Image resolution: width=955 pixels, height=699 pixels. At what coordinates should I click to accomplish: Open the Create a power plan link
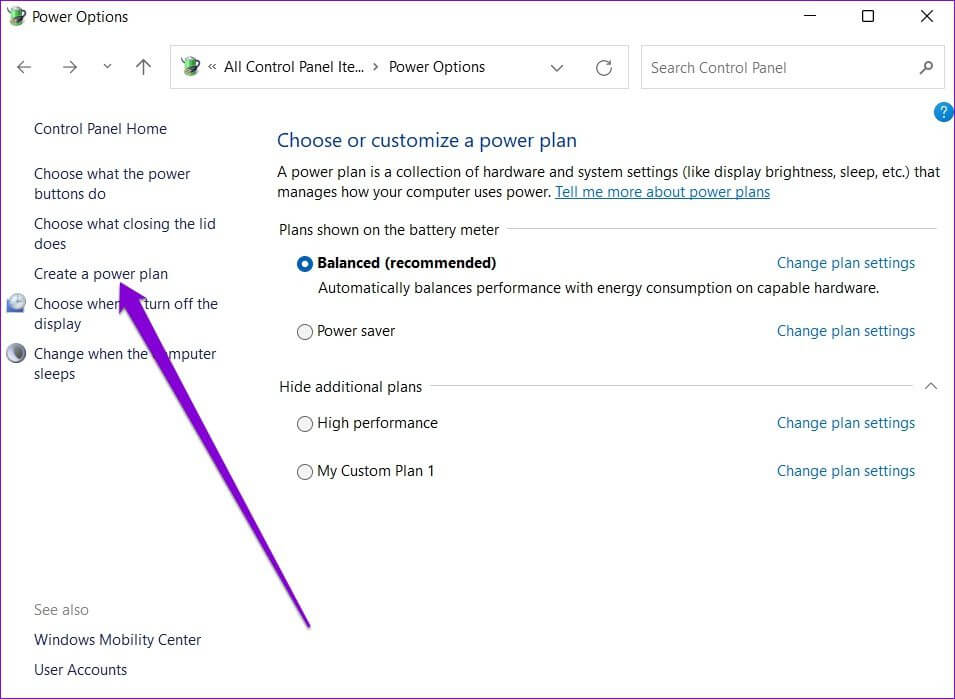coord(101,274)
